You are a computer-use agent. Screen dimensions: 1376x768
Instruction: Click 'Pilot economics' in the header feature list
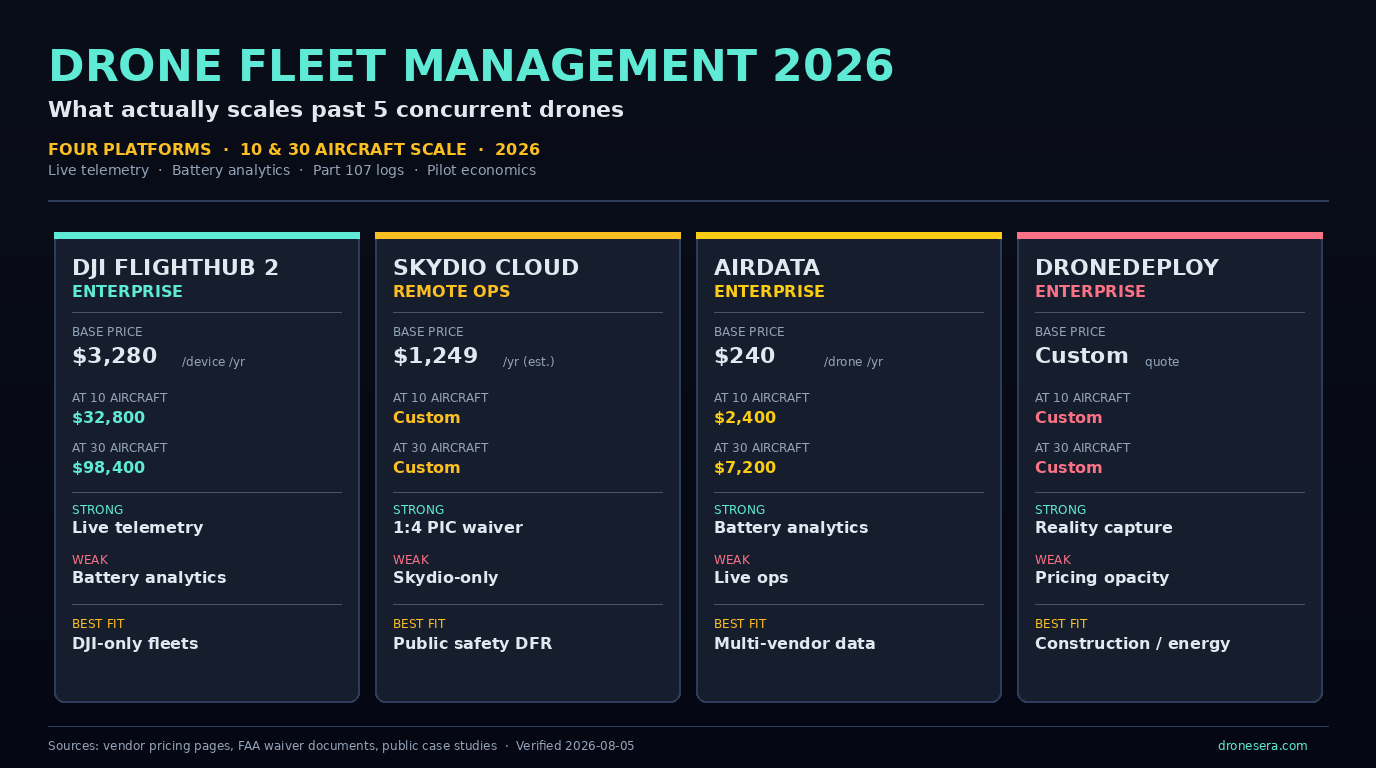pyautogui.click(x=481, y=170)
